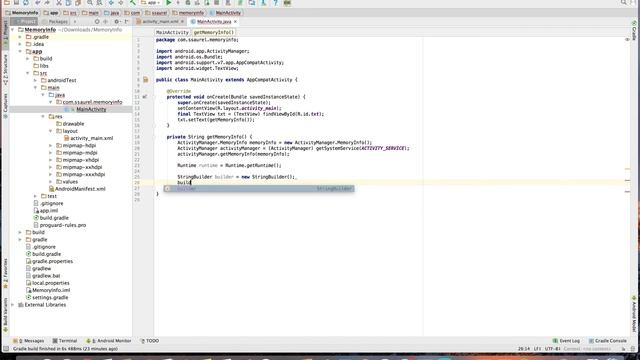The height and width of the screenshot is (360, 640).
Task: Click the MainActivity editor breadcrumb
Action: (x=172, y=32)
